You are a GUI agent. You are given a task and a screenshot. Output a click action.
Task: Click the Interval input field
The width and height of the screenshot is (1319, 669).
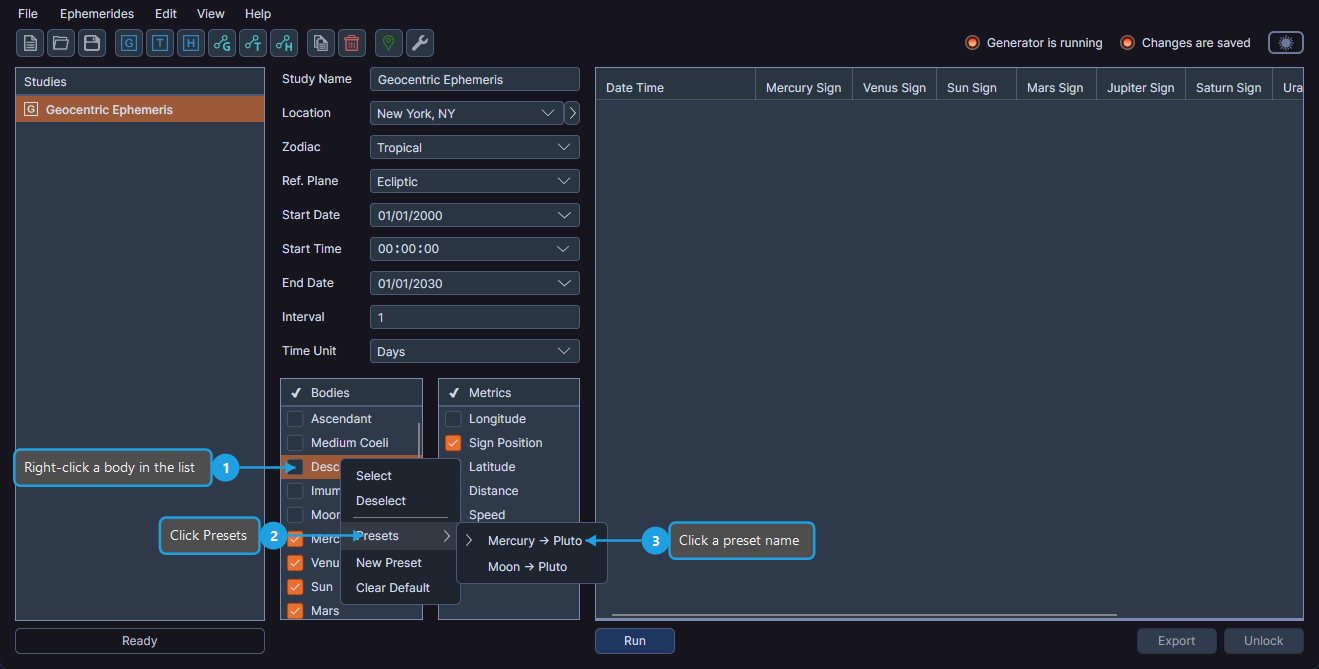coord(474,316)
